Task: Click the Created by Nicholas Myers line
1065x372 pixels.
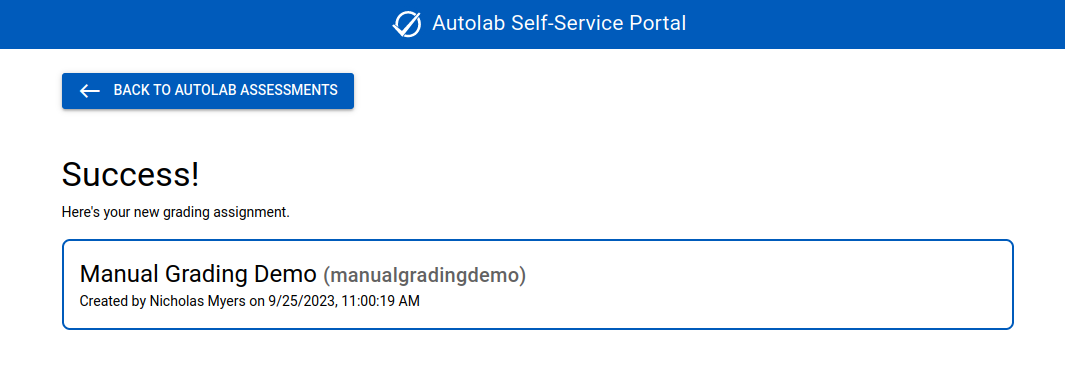Action: click(x=249, y=301)
